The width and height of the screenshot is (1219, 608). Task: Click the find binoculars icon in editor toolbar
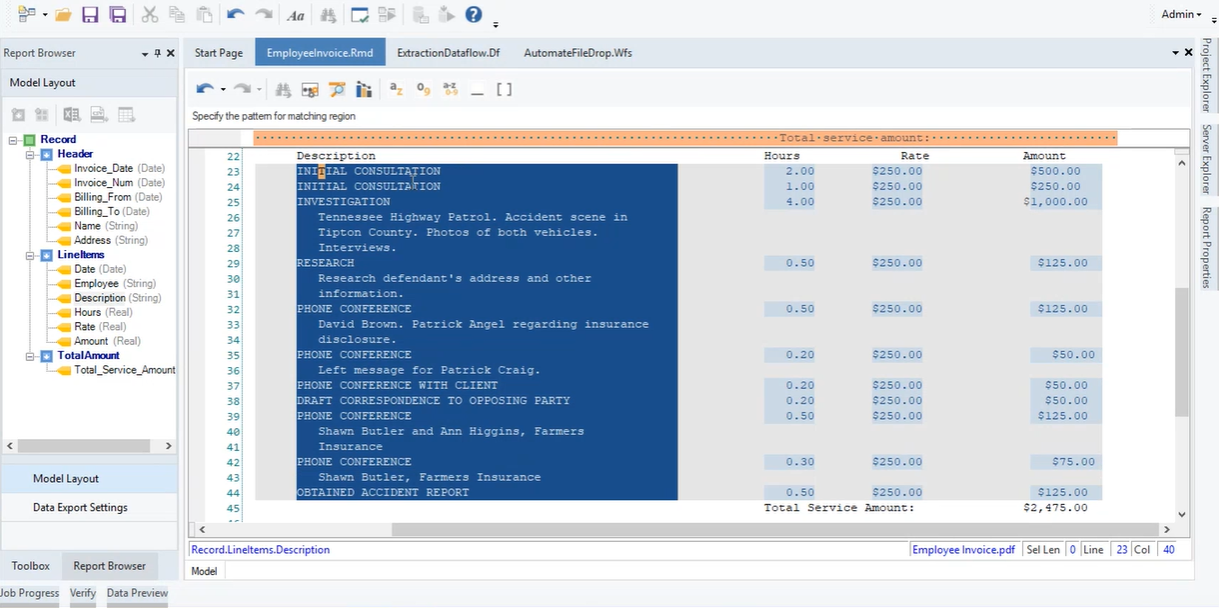pos(283,89)
